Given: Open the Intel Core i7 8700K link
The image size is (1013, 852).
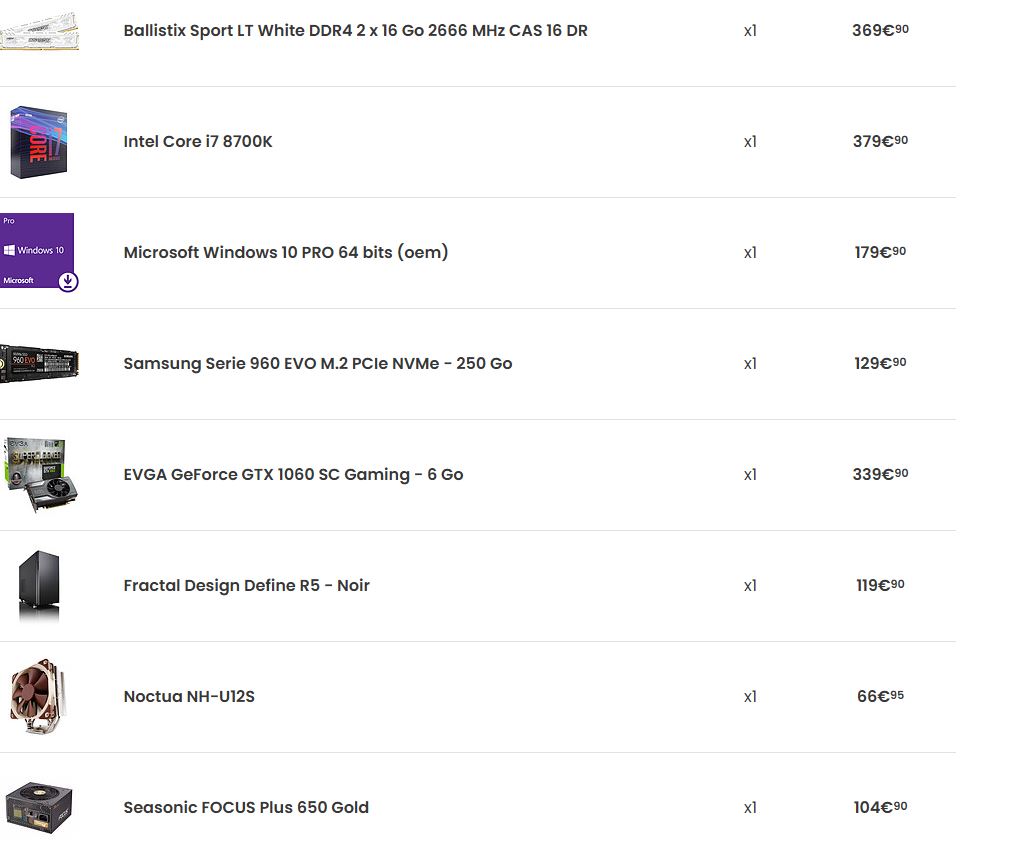Looking at the screenshot, I should click(198, 142).
